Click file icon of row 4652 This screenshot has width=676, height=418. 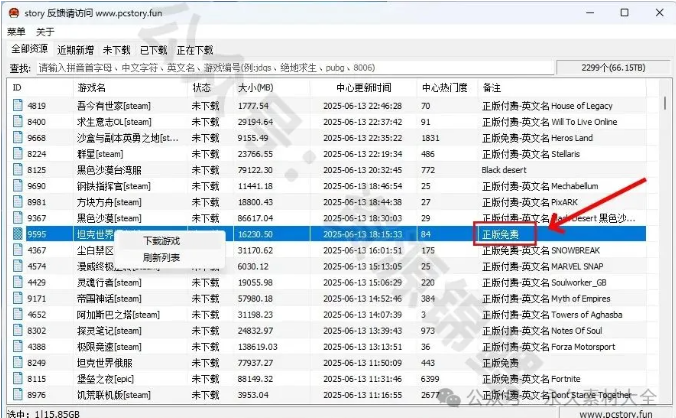tap(18, 314)
